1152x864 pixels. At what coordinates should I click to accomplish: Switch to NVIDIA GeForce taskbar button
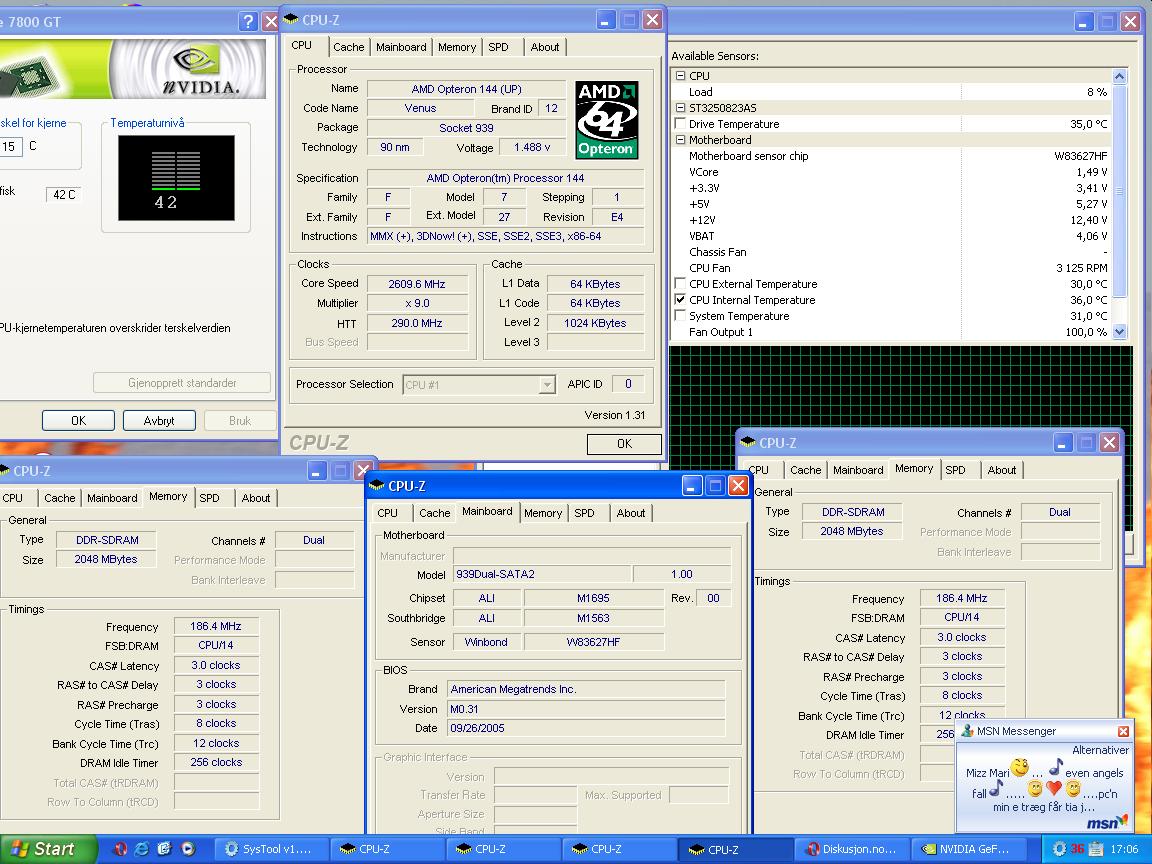tap(967, 849)
